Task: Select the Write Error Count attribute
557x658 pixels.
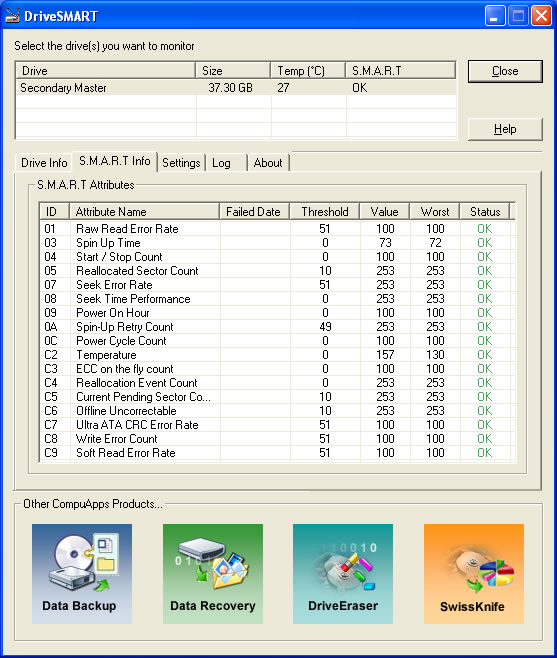Action: pos(277,439)
